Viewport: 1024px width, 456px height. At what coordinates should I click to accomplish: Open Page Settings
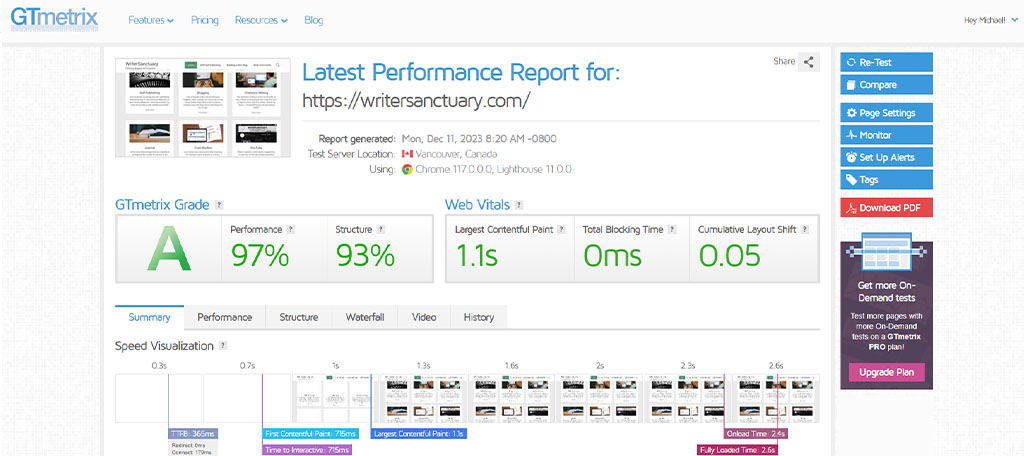pos(886,112)
